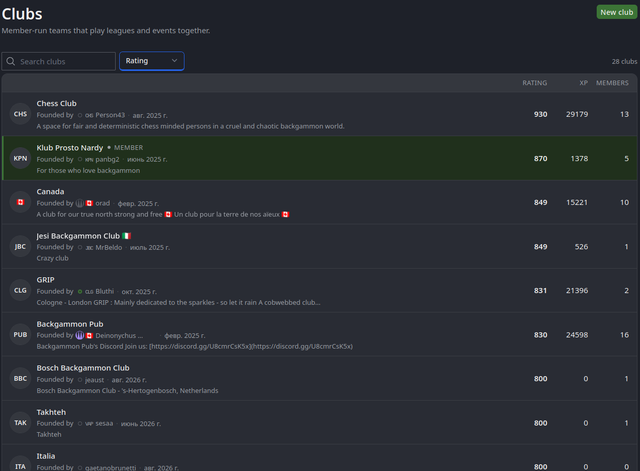This screenshot has height=471, width=640.
Task: Click the magnifier icon in search box
Action: pyautogui.click(x=11, y=61)
